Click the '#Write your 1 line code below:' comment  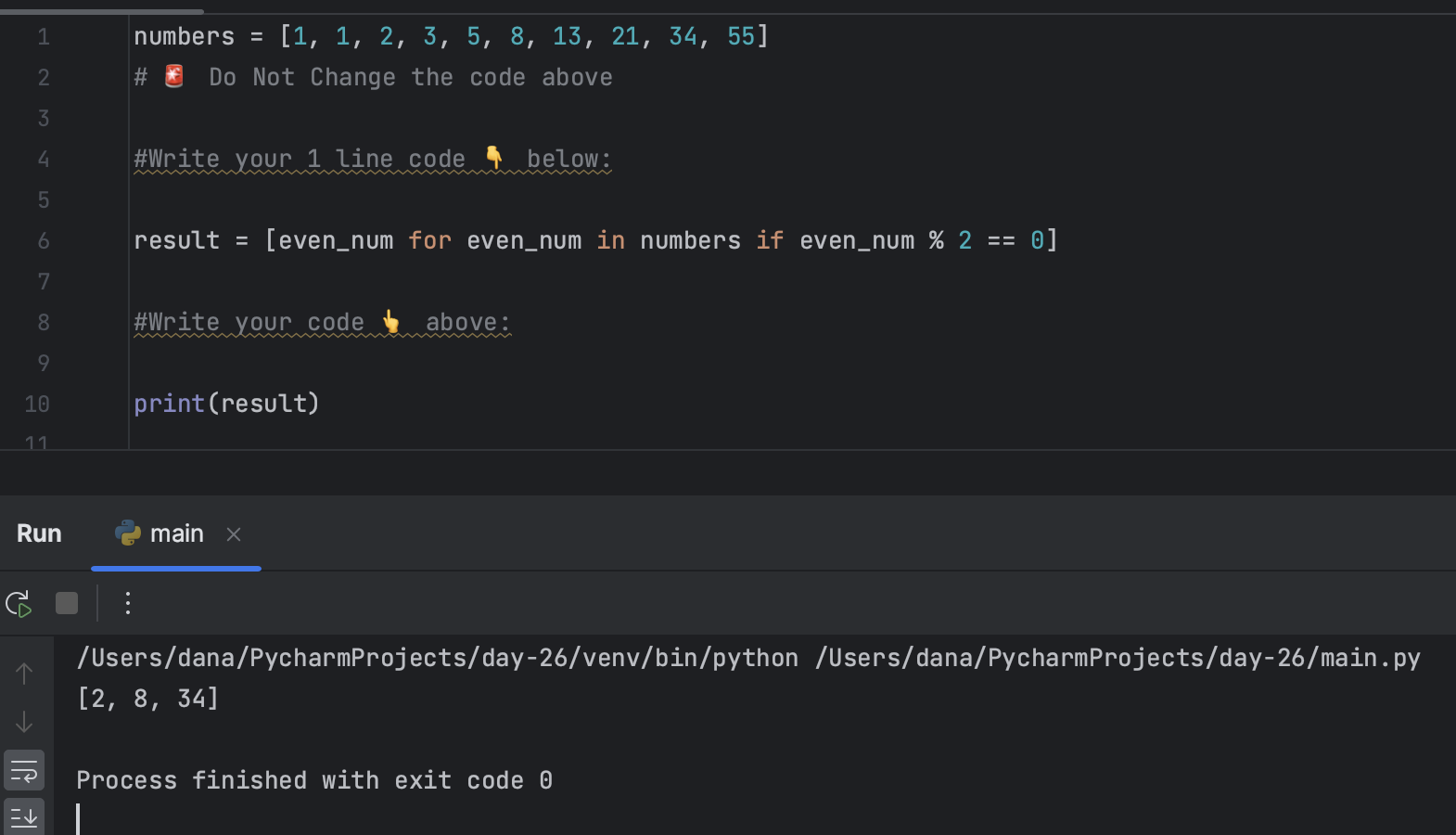point(373,159)
